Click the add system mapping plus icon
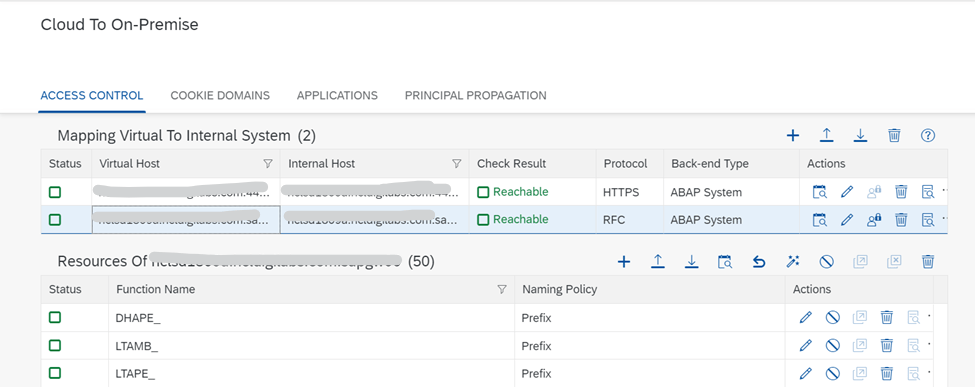This screenshot has height=387, width=975. [x=793, y=136]
